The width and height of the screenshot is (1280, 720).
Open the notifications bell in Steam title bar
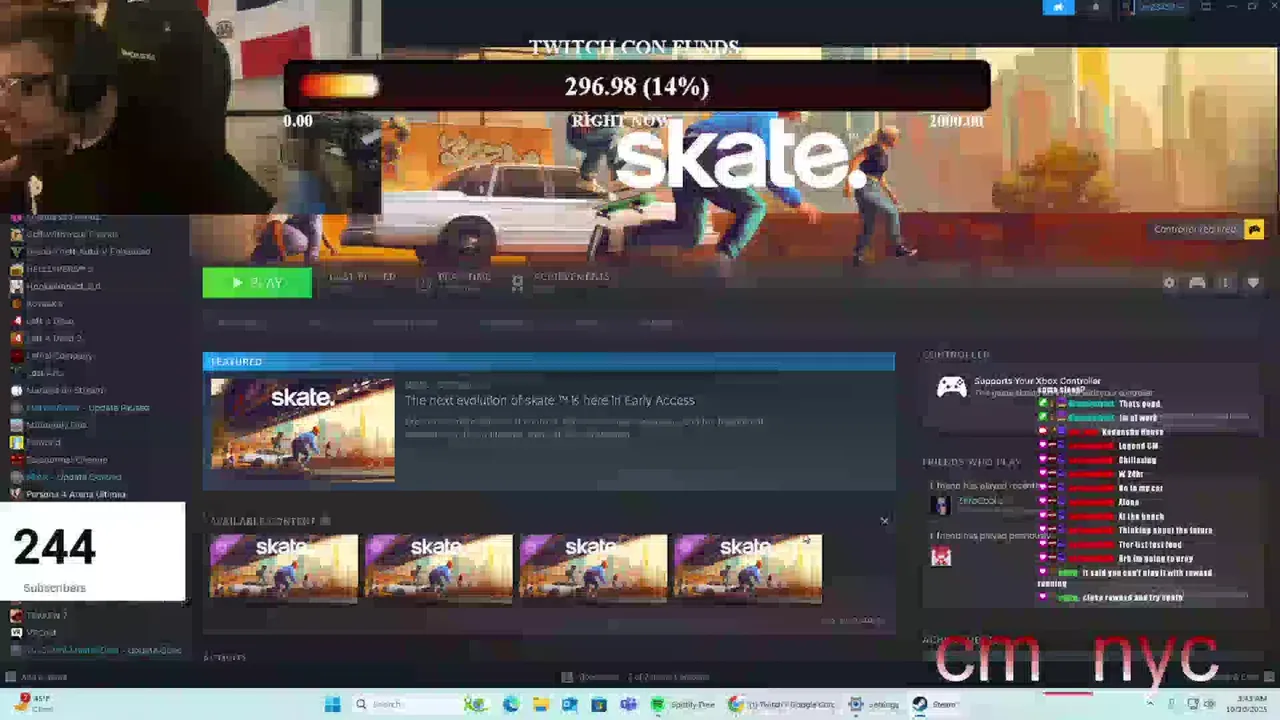1095,7
